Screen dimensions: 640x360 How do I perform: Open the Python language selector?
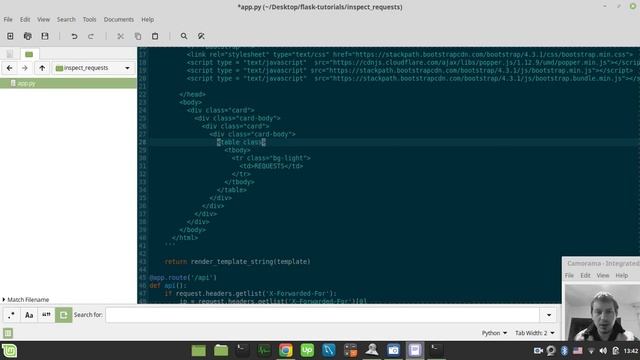click(x=494, y=333)
